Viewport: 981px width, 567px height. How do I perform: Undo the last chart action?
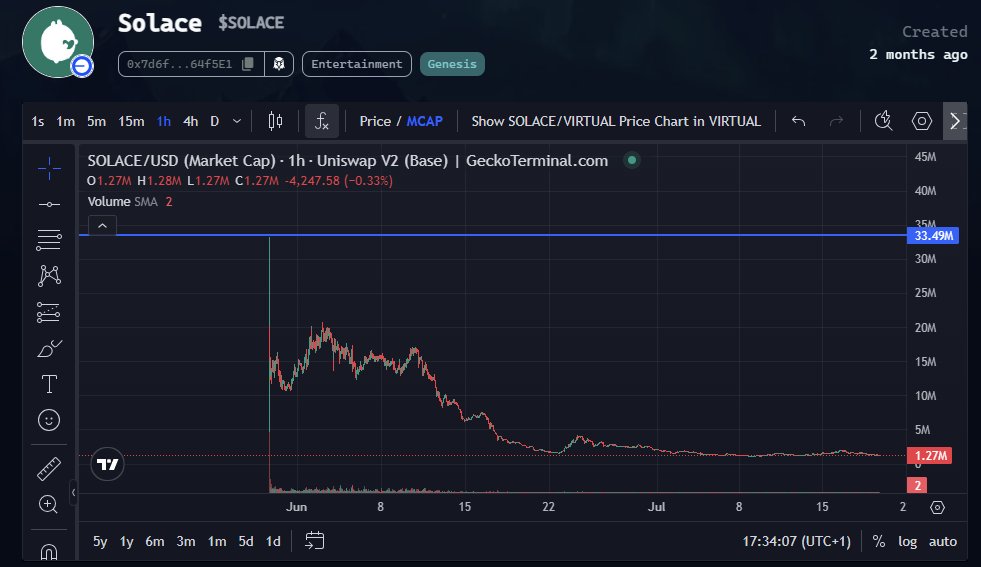click(x=798, y=121)
